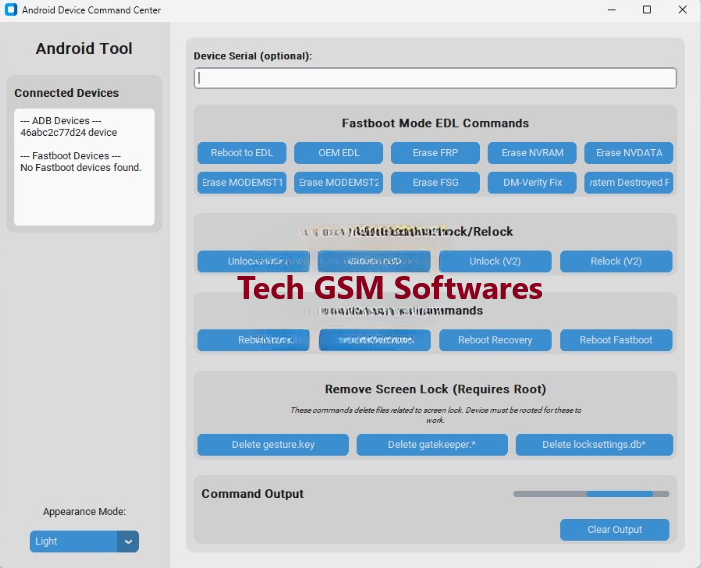Maximize the Android Device Command Center window

647,10
